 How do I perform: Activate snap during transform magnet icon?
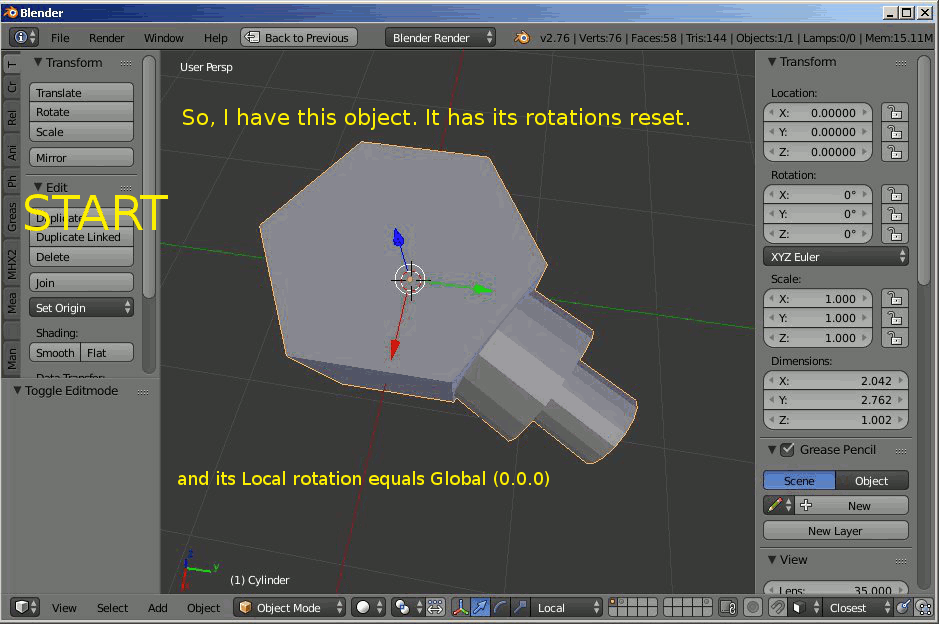(x=778, y=607)
